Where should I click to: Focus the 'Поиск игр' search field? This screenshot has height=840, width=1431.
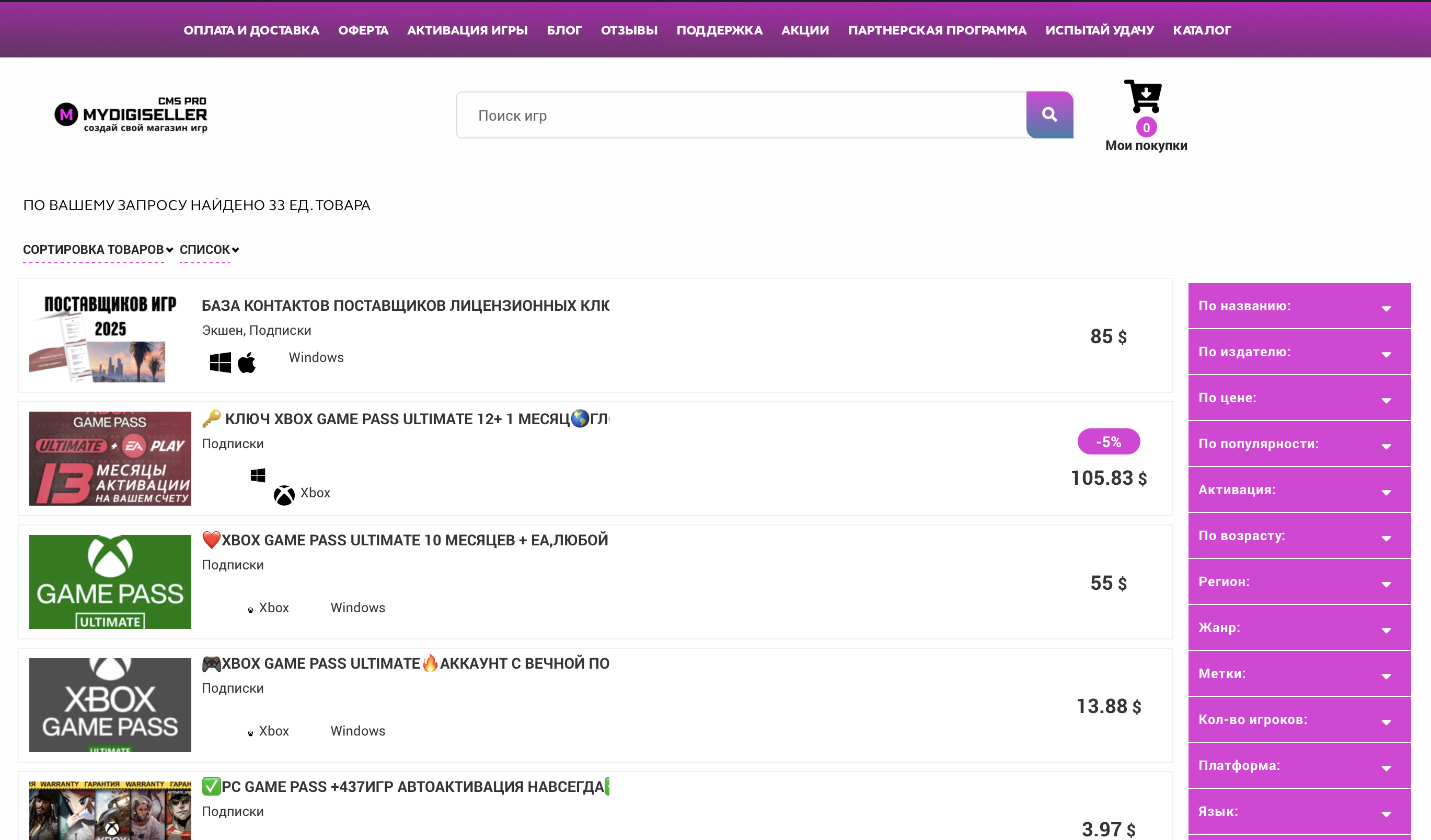pos(741,115)
